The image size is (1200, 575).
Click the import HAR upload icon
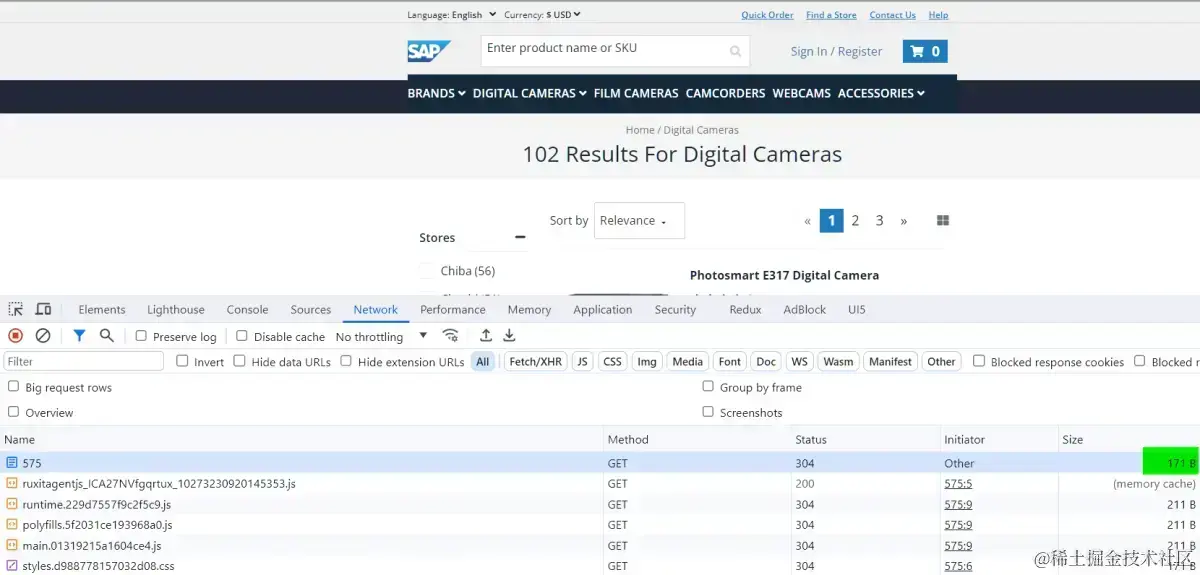coord(486,336)
